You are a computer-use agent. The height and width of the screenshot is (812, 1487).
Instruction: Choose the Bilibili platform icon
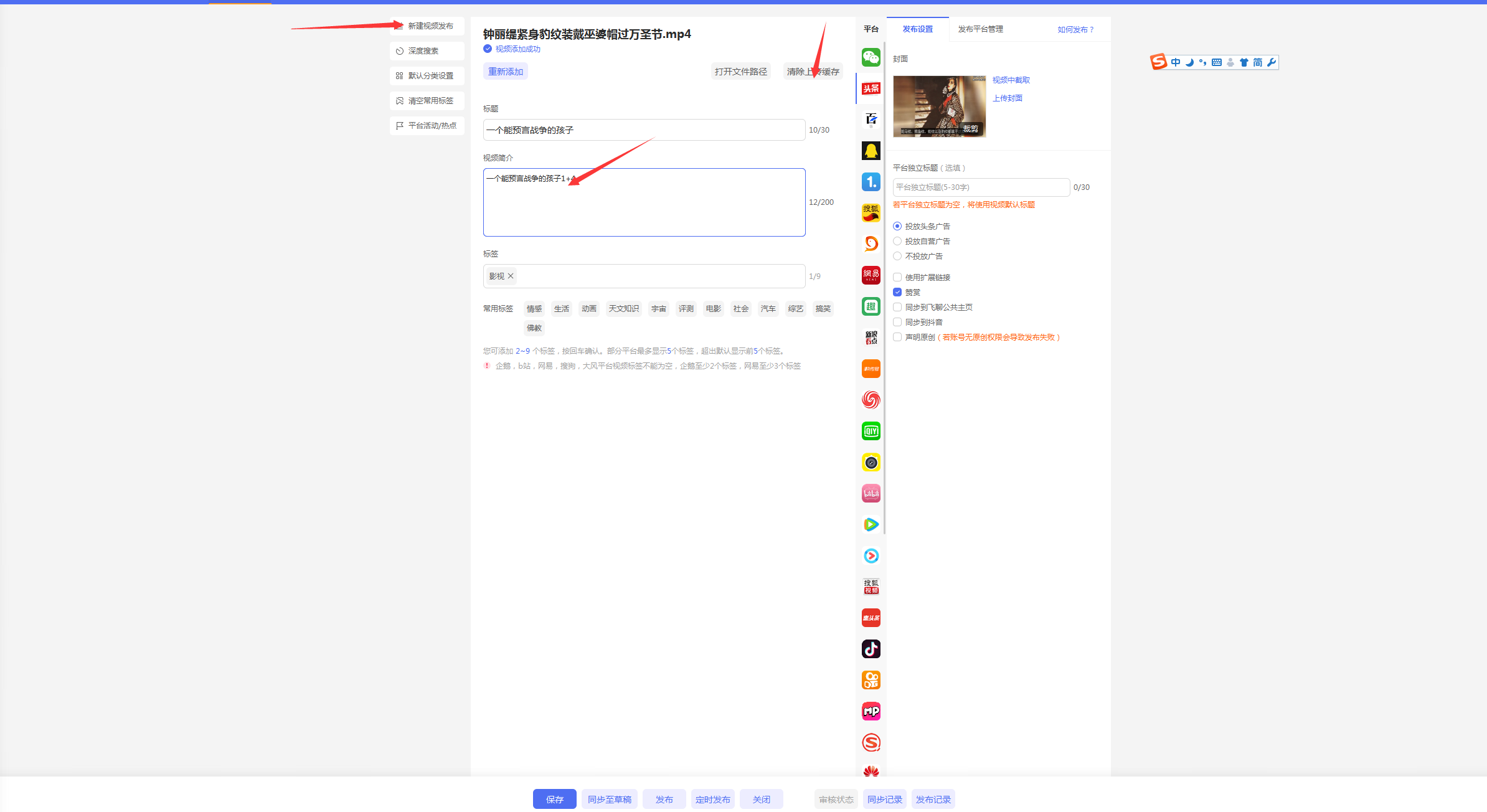(871, 494)
